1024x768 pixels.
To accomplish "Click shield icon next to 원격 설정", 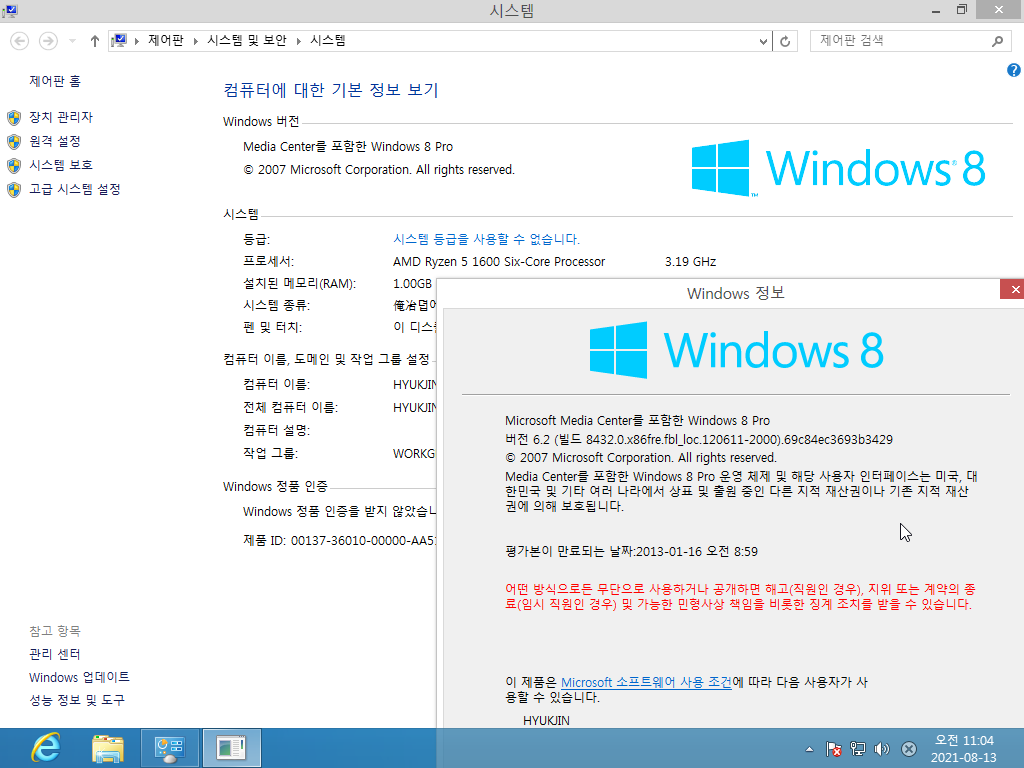I will click(x=14, y=142).
